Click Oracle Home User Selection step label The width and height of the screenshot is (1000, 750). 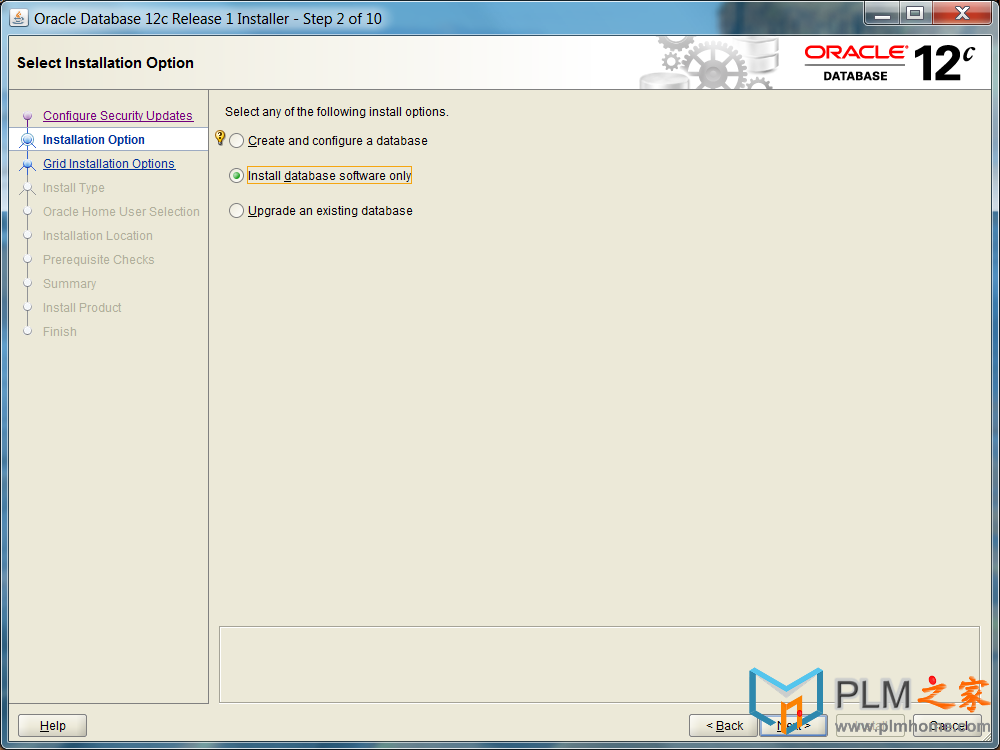121,212
